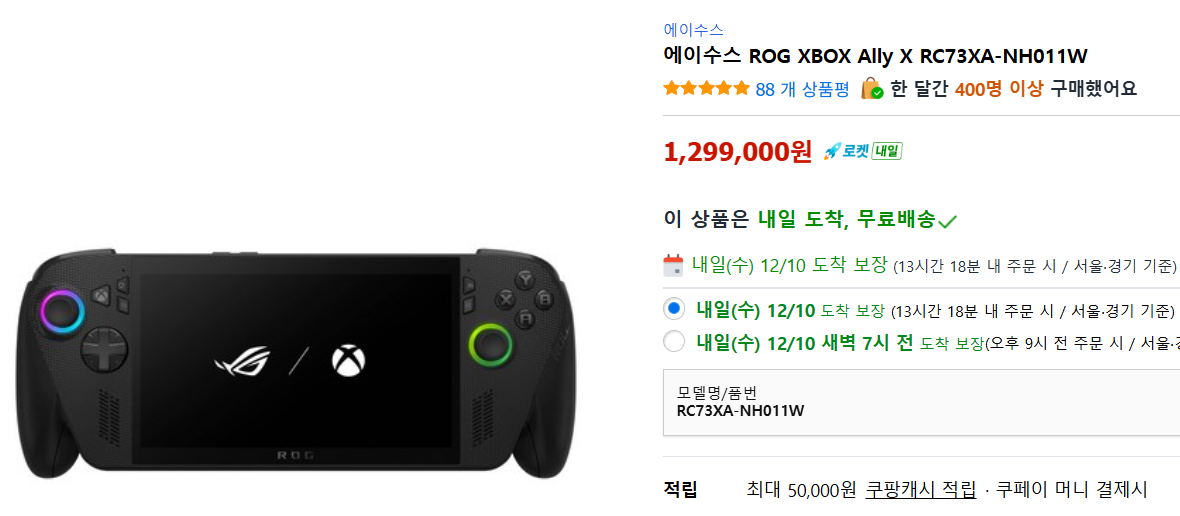
Task: Select the 새벽 7시 전 도착 보장 radio option
Action: [x=674, y=342]
